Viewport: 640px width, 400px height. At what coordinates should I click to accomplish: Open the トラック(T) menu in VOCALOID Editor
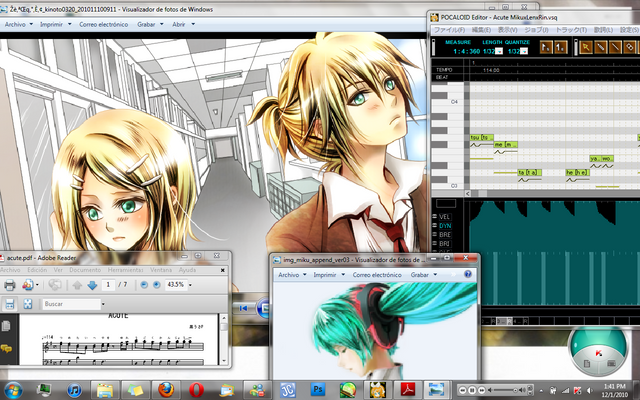tap(571, 30)
